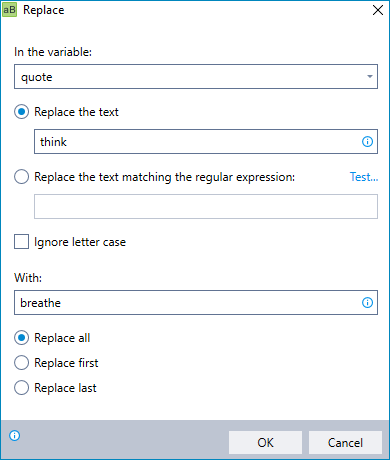This screenshot has width=390, height=460.
Task: Choose the 'Replace first' option
Action: click(22, 363)
